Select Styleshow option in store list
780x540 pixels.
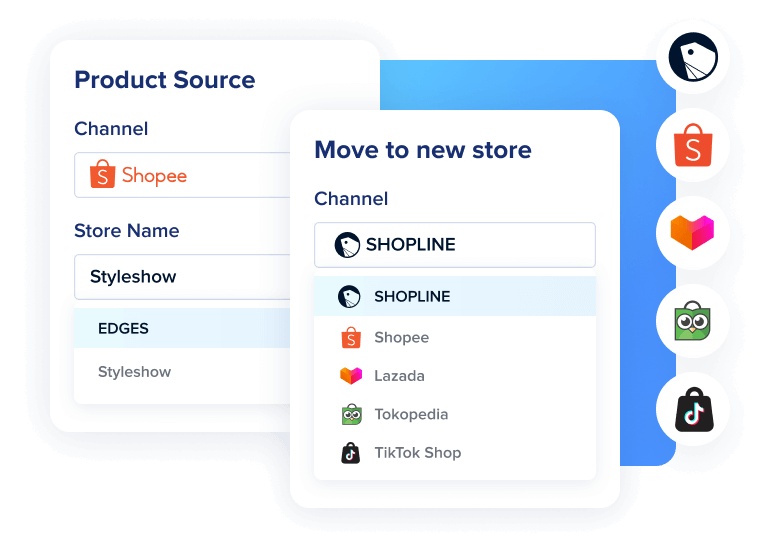click(x=182, y=372)
